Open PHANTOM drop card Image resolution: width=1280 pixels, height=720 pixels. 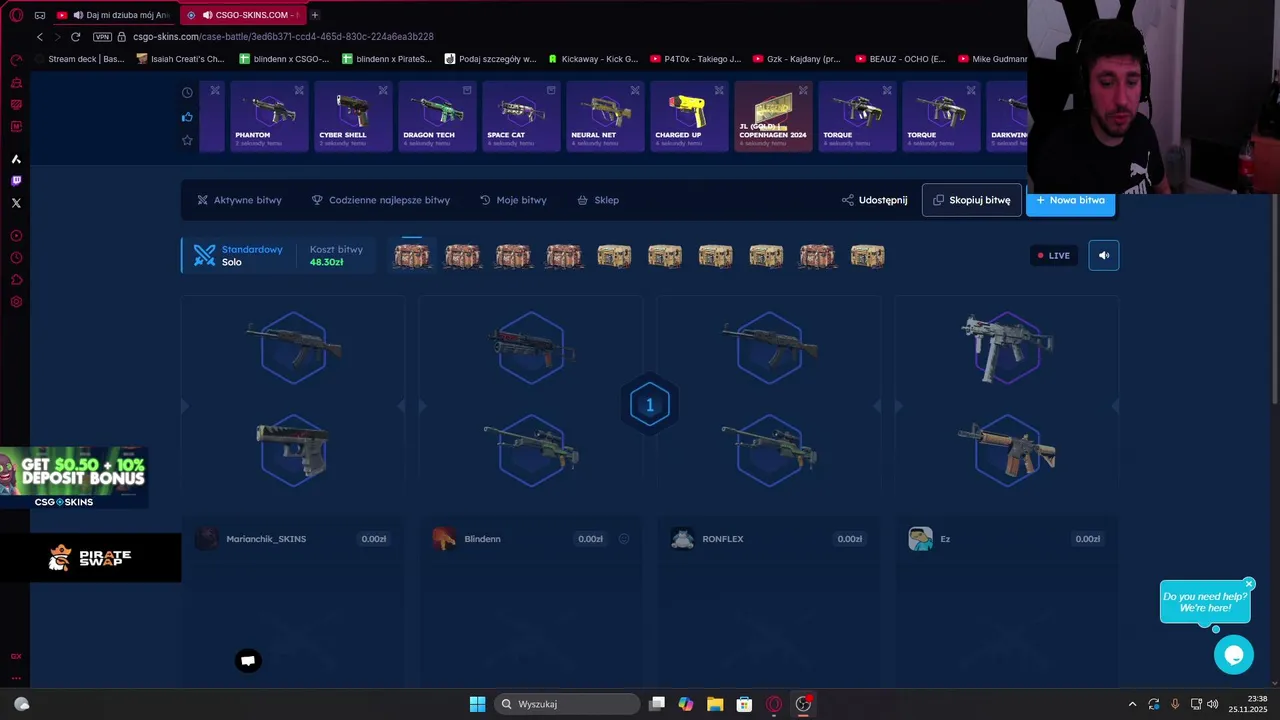tap(269, 116)
